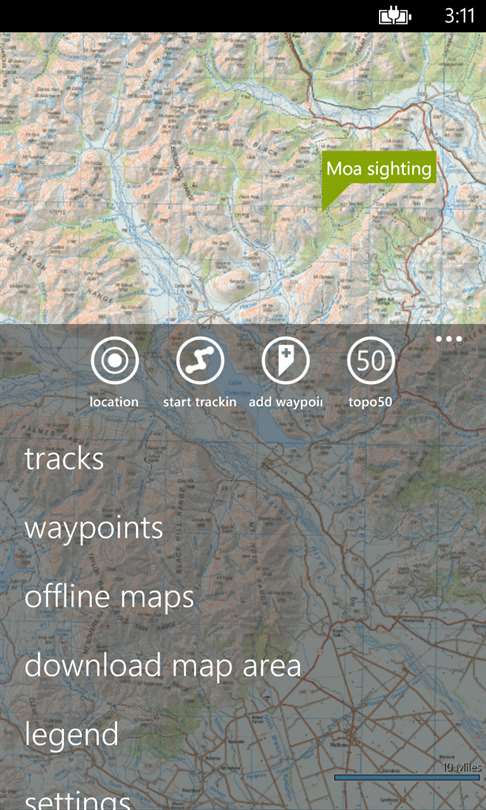Open settings from the menu
The width and height of the screenshot is (486, 810).
point(77,800)
